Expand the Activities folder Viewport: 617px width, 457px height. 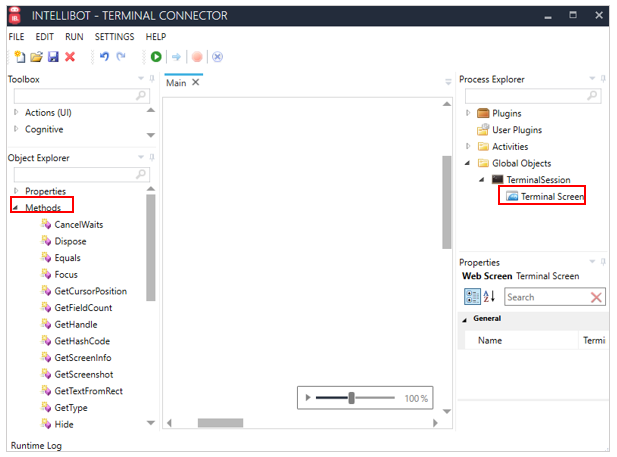pyautogui.click(x=468, y=146)
